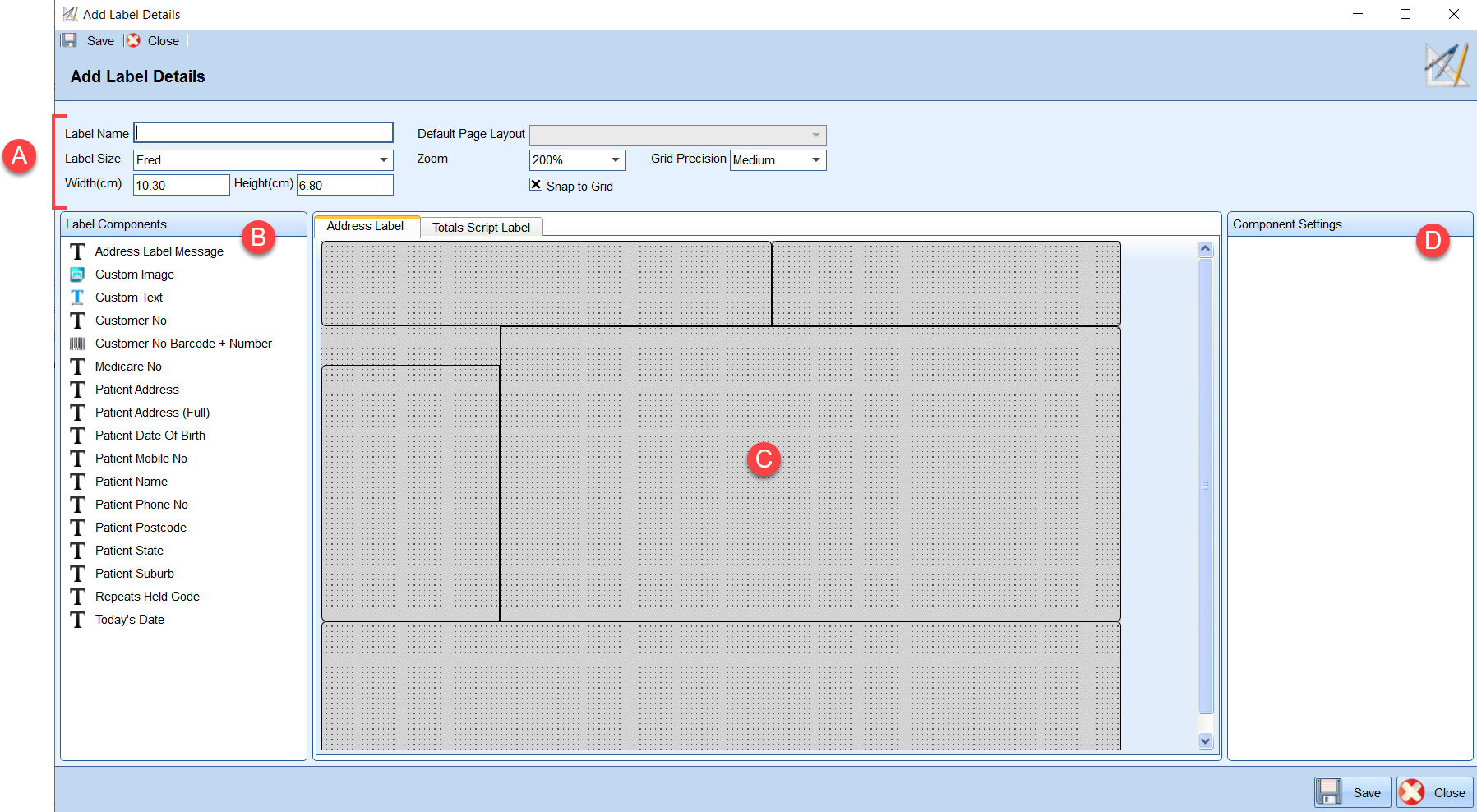Click the Custom Image picture icon

point(77,275)
